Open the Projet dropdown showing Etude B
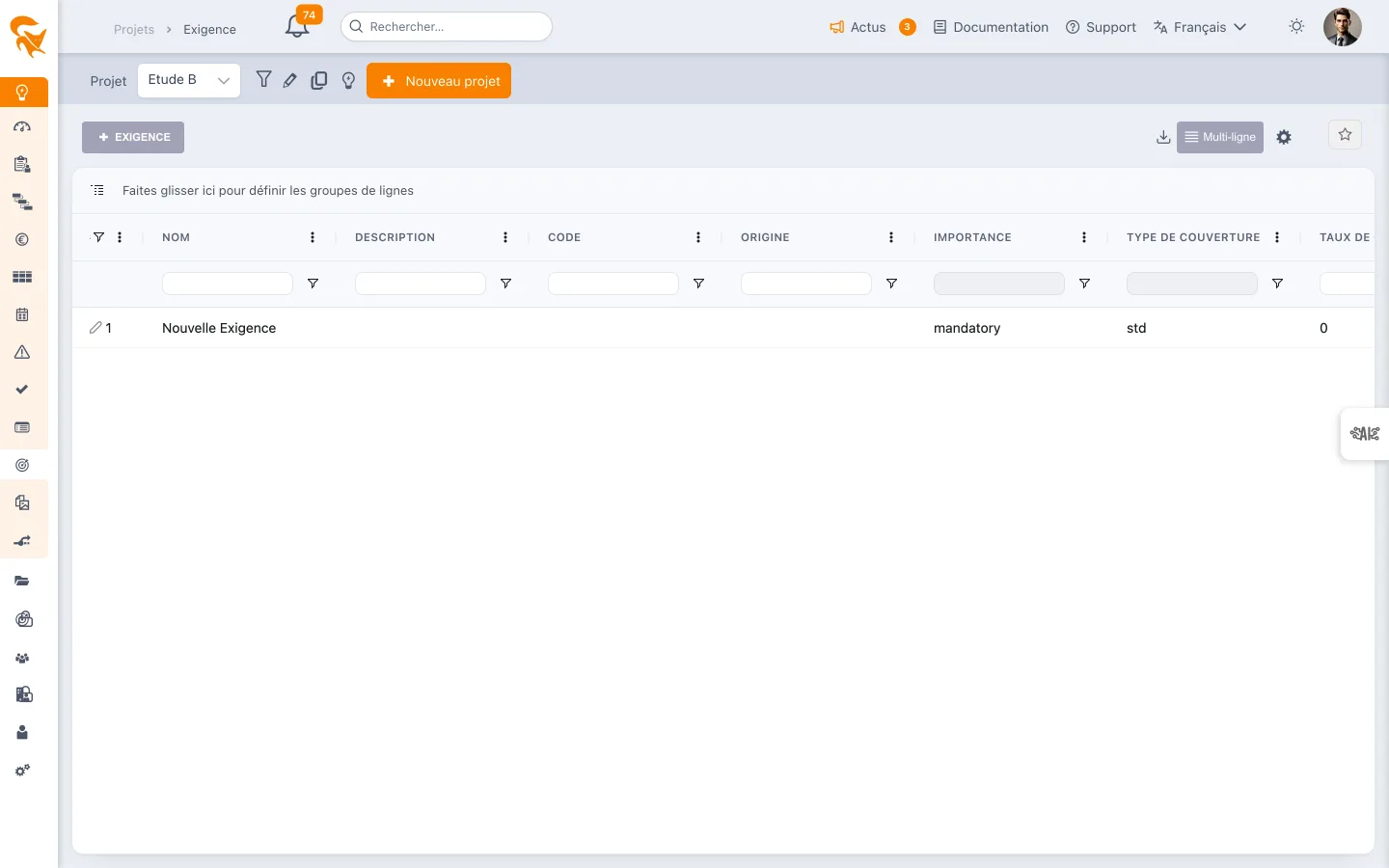 (189, 80)
